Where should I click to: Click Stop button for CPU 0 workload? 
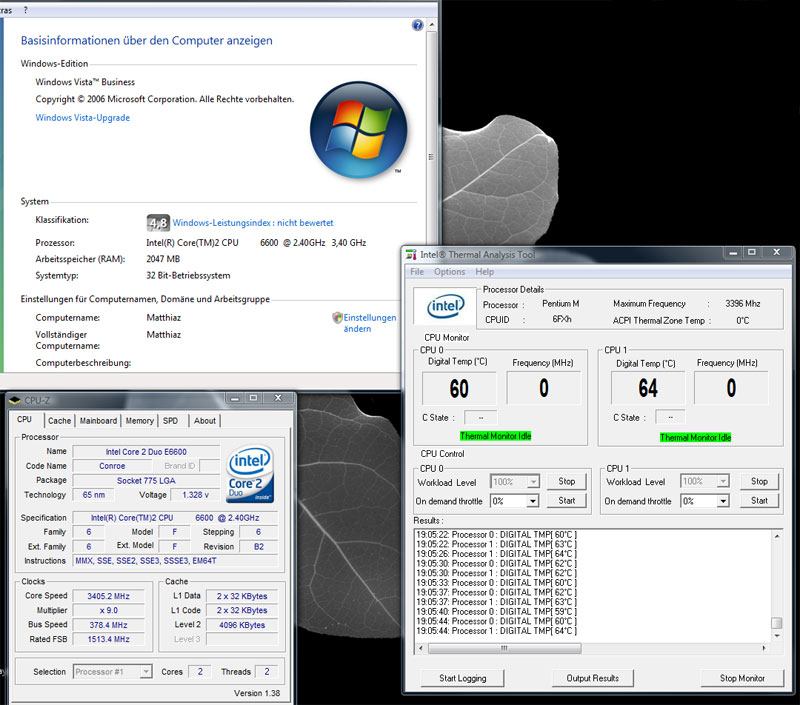tap(566, 481)
